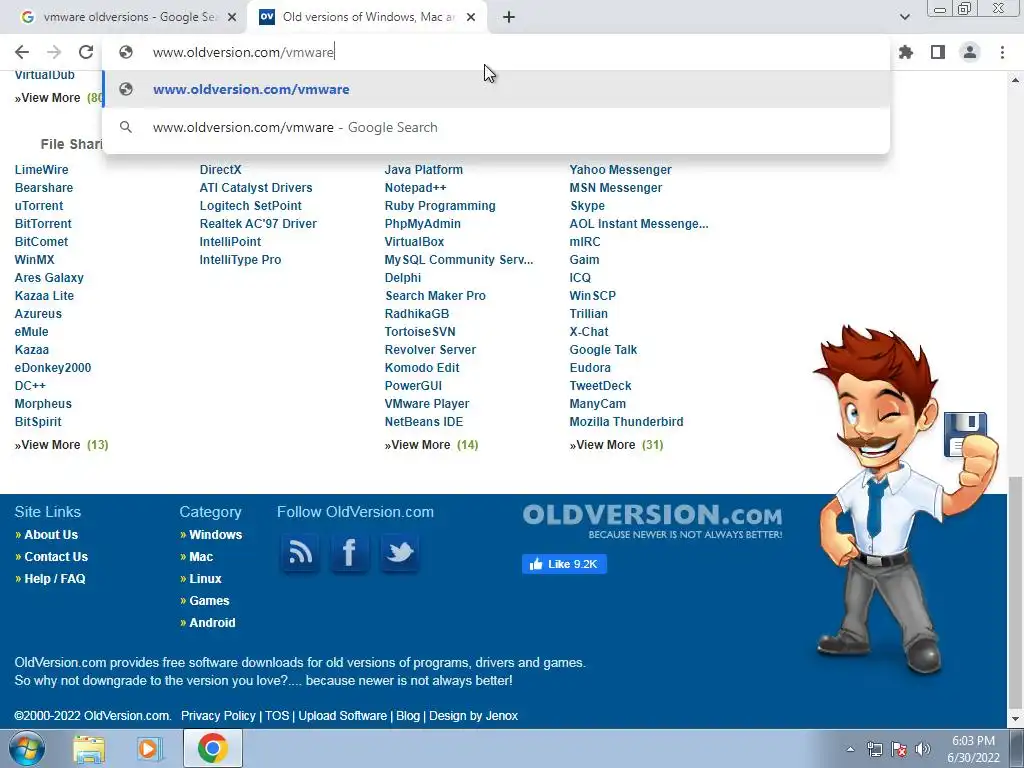This screenshot has height=768, width=1024.
Task: Reload the current page
Action: coord(86,52)
